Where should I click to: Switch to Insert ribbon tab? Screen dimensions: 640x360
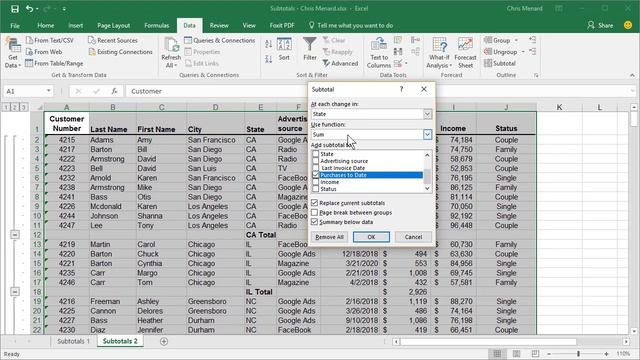click(76, 25)
